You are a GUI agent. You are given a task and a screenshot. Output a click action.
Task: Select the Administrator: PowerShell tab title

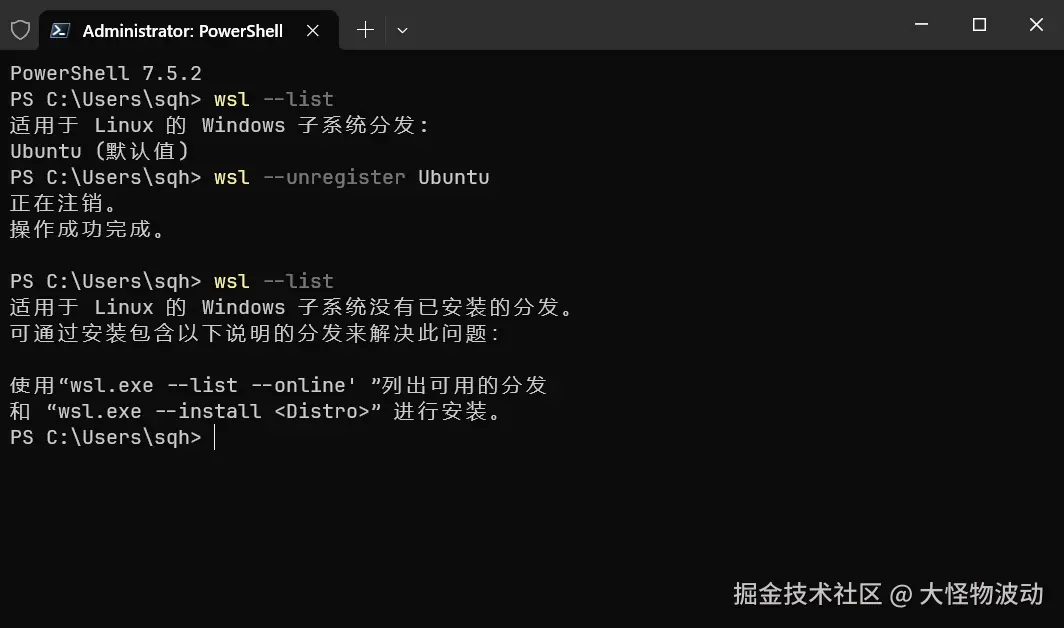click(x=182, y=30)
